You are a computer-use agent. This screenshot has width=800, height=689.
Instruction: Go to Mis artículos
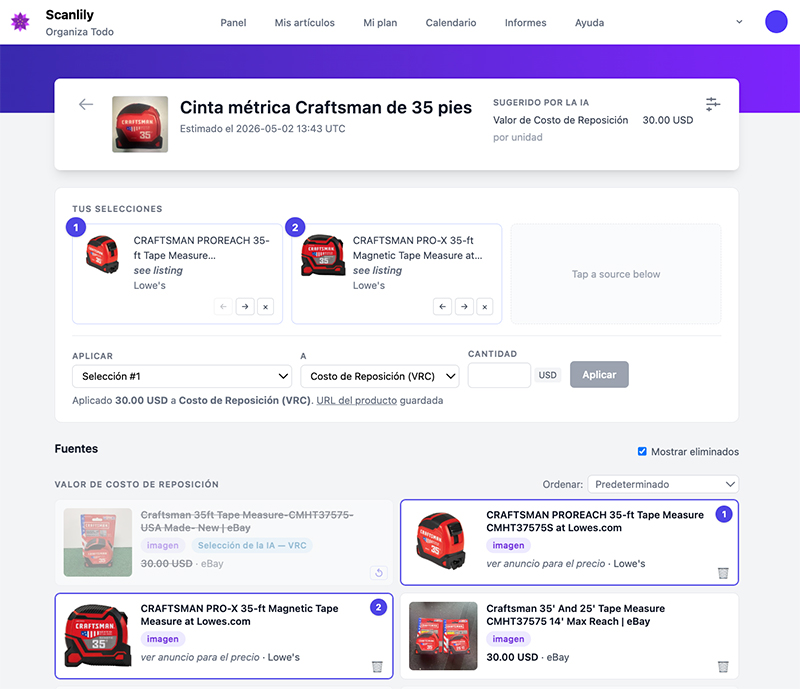305,22
